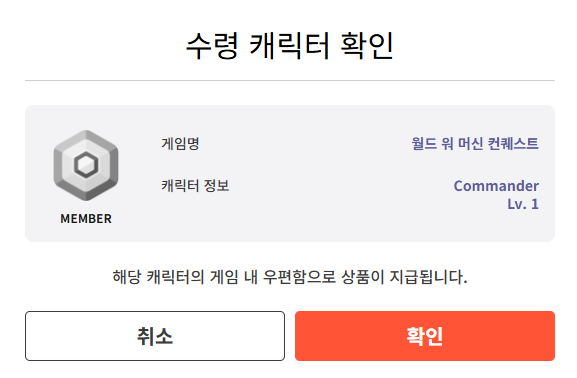577x378 pixels.
Task: Cancel using the white 취소 button
Action: click(155, 336)
